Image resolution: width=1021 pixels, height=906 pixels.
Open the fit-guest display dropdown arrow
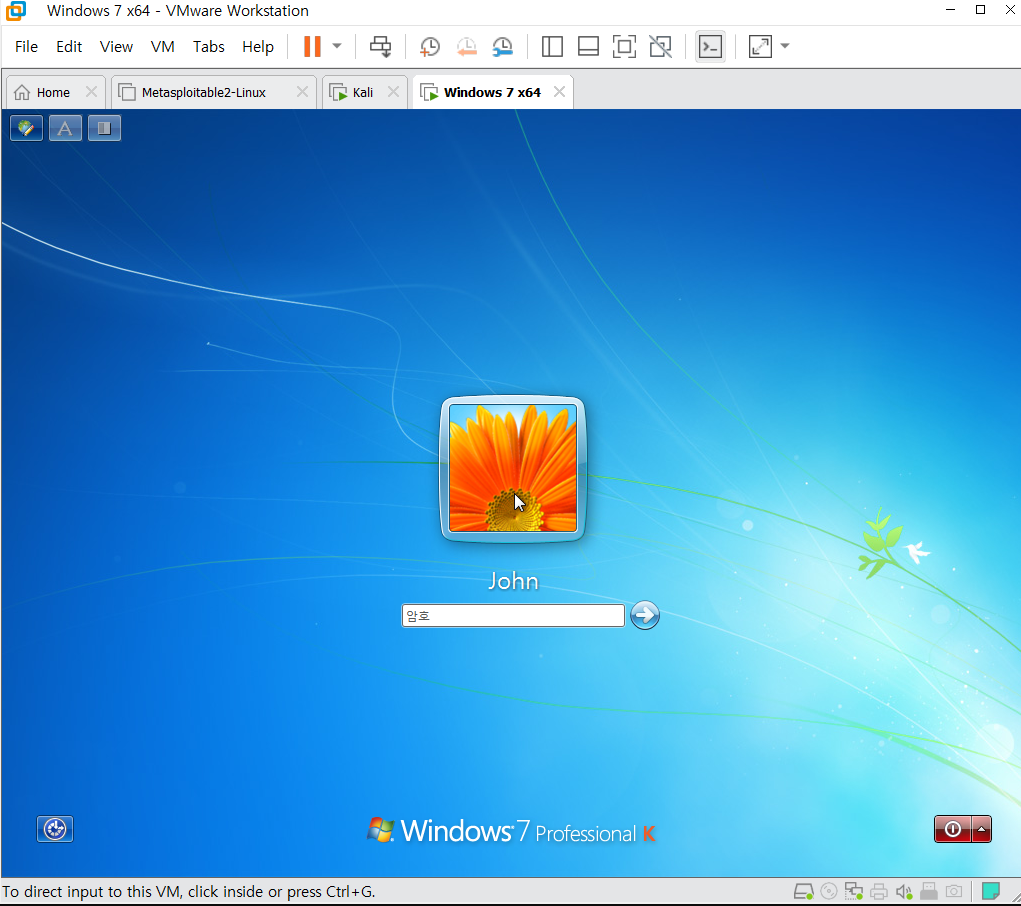[784, 46]
